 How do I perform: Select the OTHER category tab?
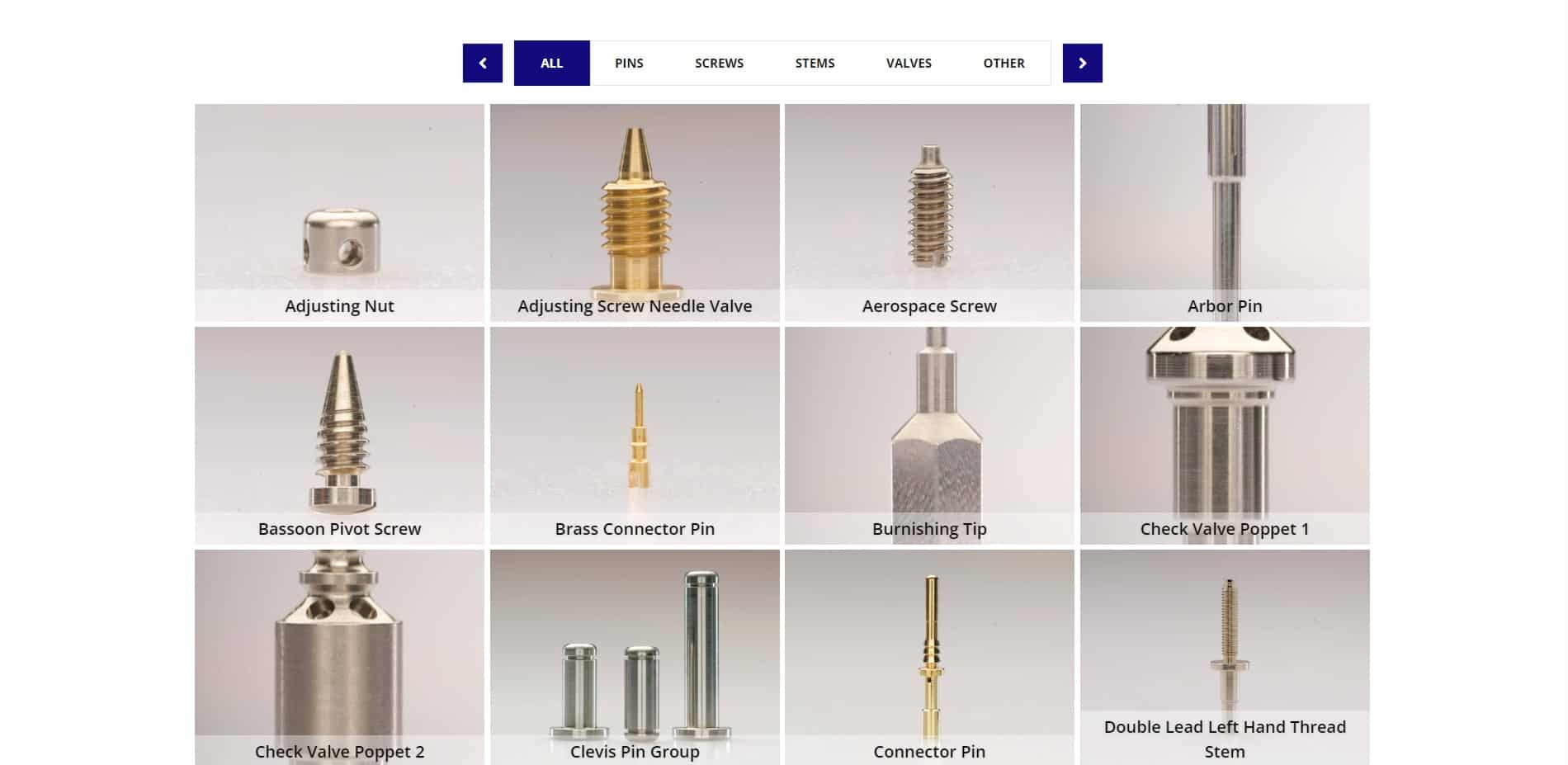coord(1004,64)
